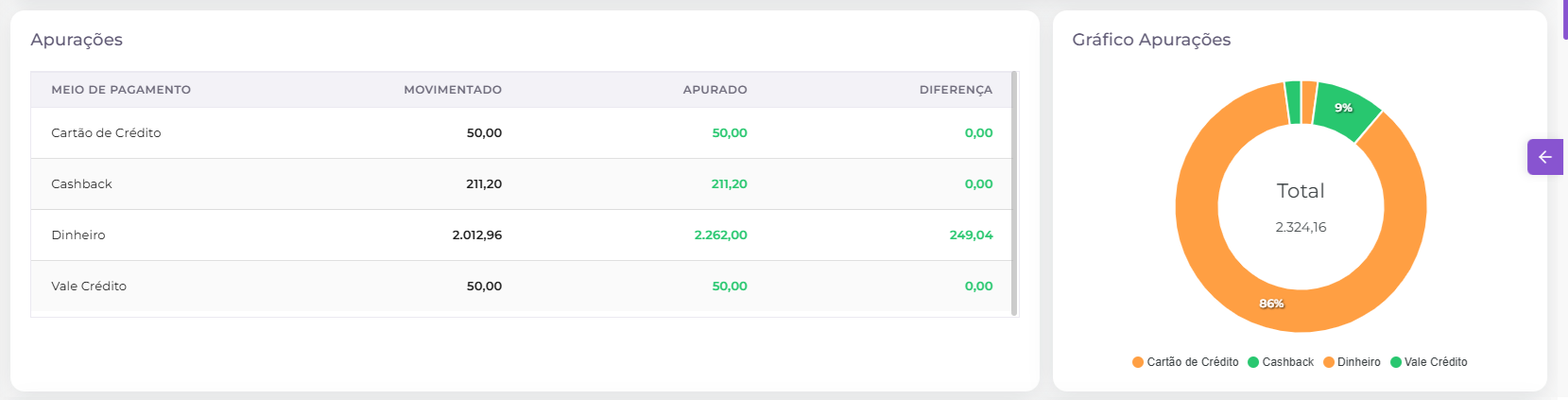Select the Dinheiro table row
The width and height of the screenshot is (1568, 400).
[x=521, y=235]
